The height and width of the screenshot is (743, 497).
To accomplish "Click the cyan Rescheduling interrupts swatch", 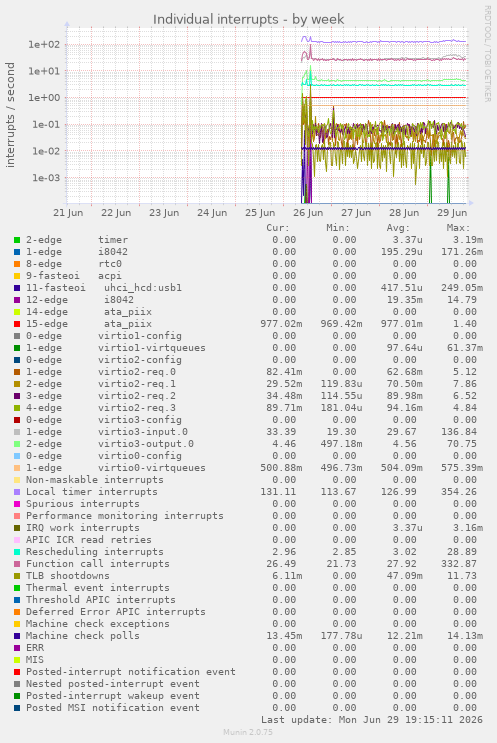I will pos(17,552).
